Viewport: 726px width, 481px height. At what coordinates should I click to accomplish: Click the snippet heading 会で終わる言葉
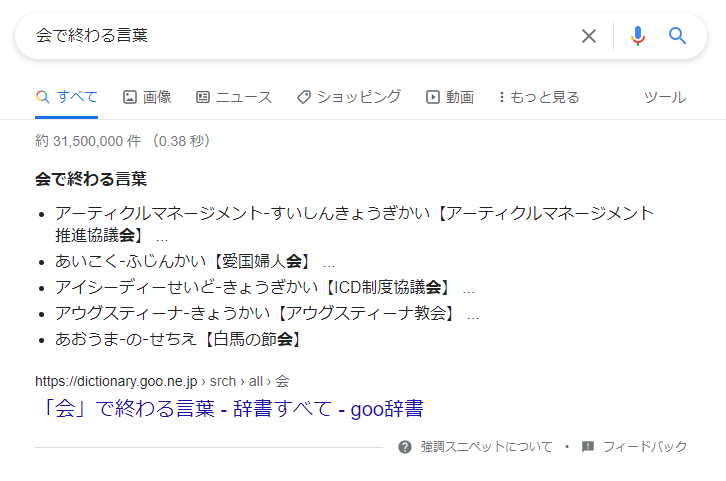click(91, 179)
